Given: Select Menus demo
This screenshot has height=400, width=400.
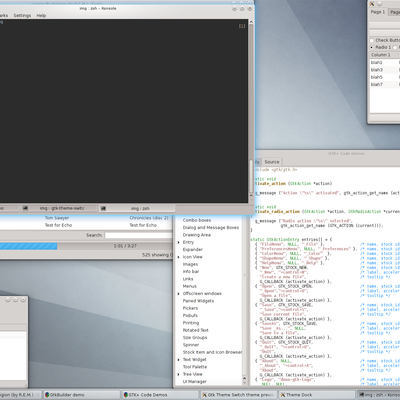Looking at the screenshot, I should (189, 286).
